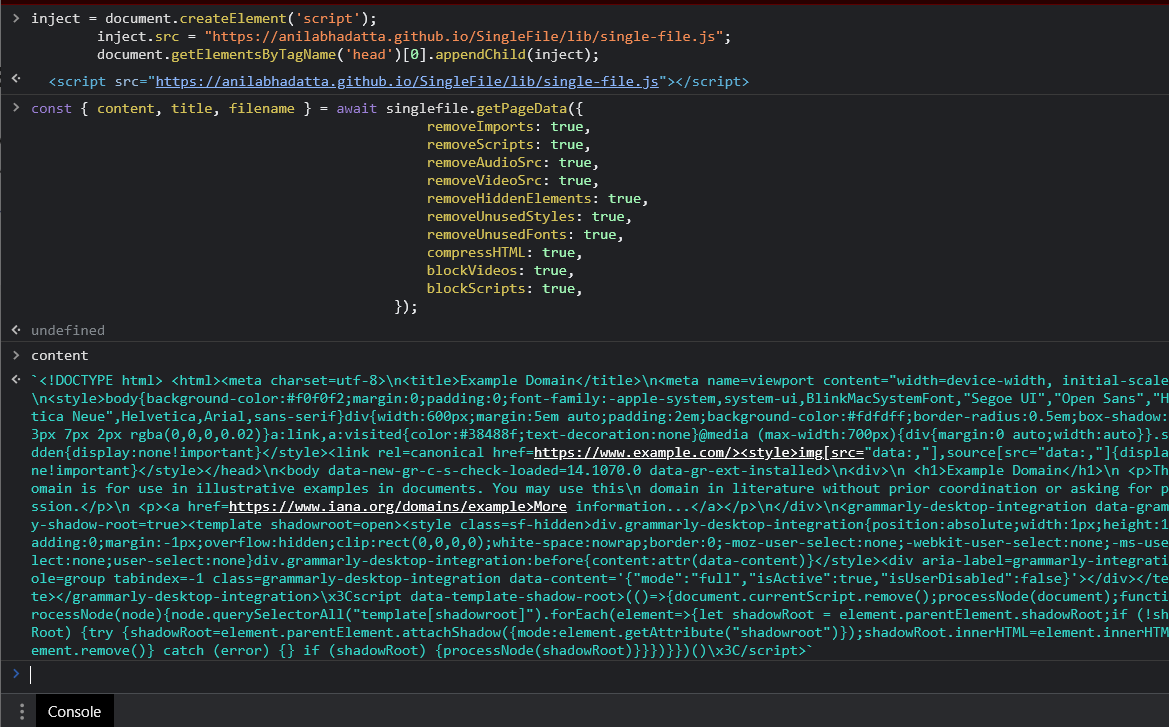Viewport: 1169px width, 727px height.
Task: Click the 'inject.src' assignment line
Action: [414, 37]
